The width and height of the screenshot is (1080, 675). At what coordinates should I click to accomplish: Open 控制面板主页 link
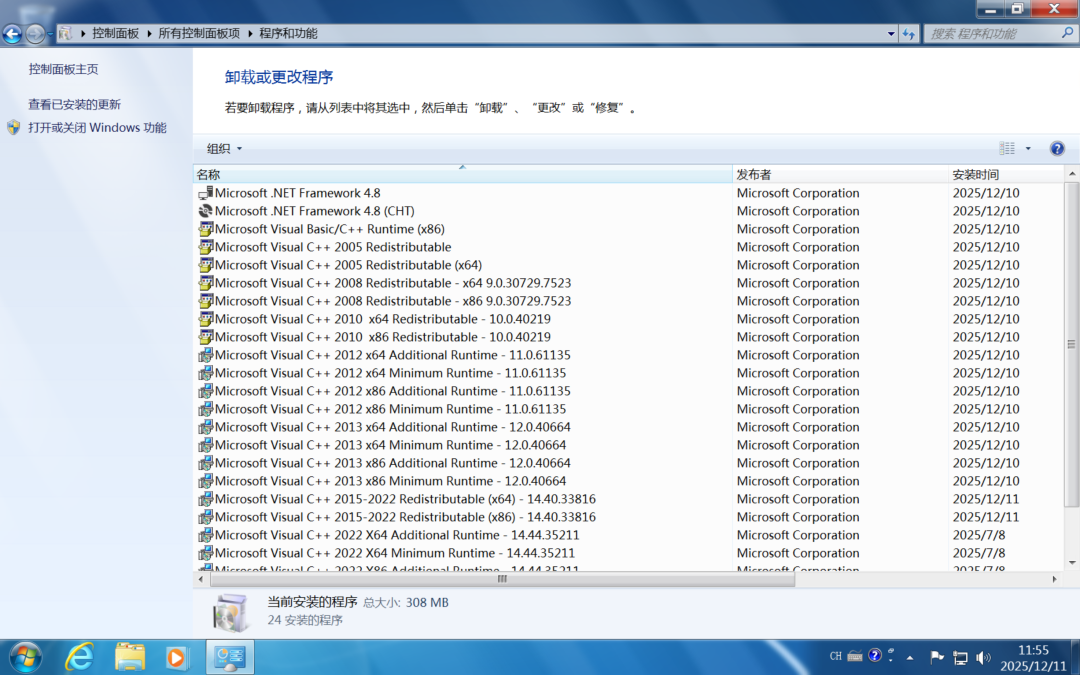63,69
